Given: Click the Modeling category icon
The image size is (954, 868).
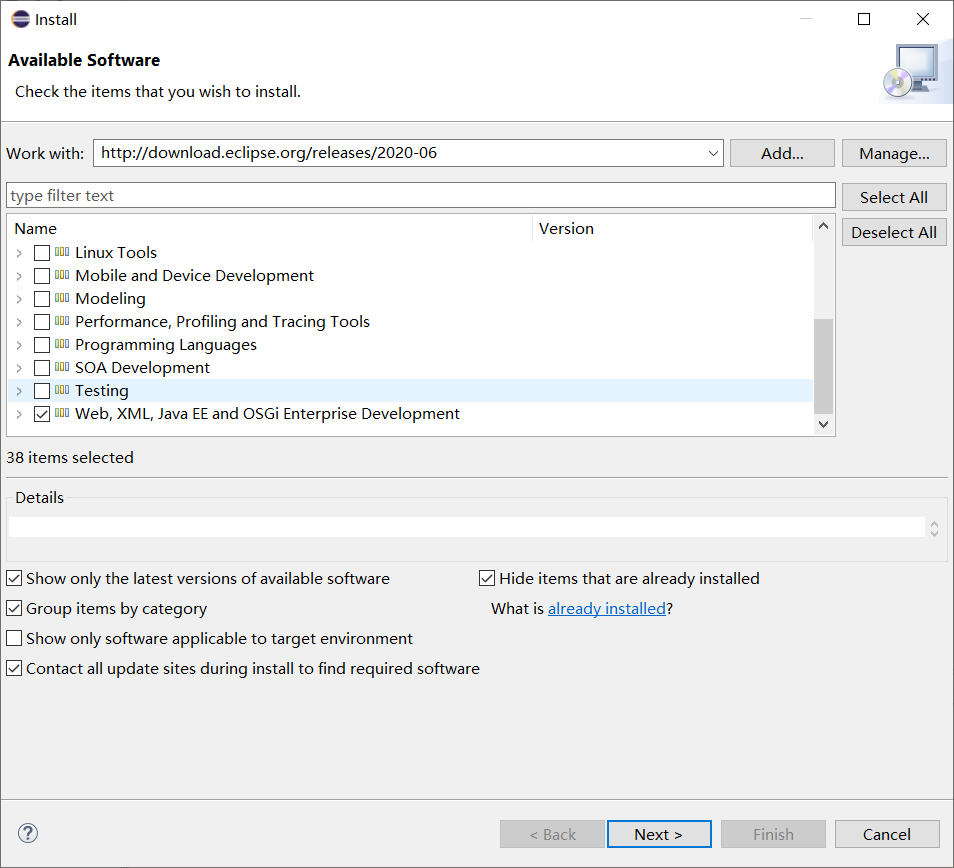Looking at the screenshot, I should 62,298.
